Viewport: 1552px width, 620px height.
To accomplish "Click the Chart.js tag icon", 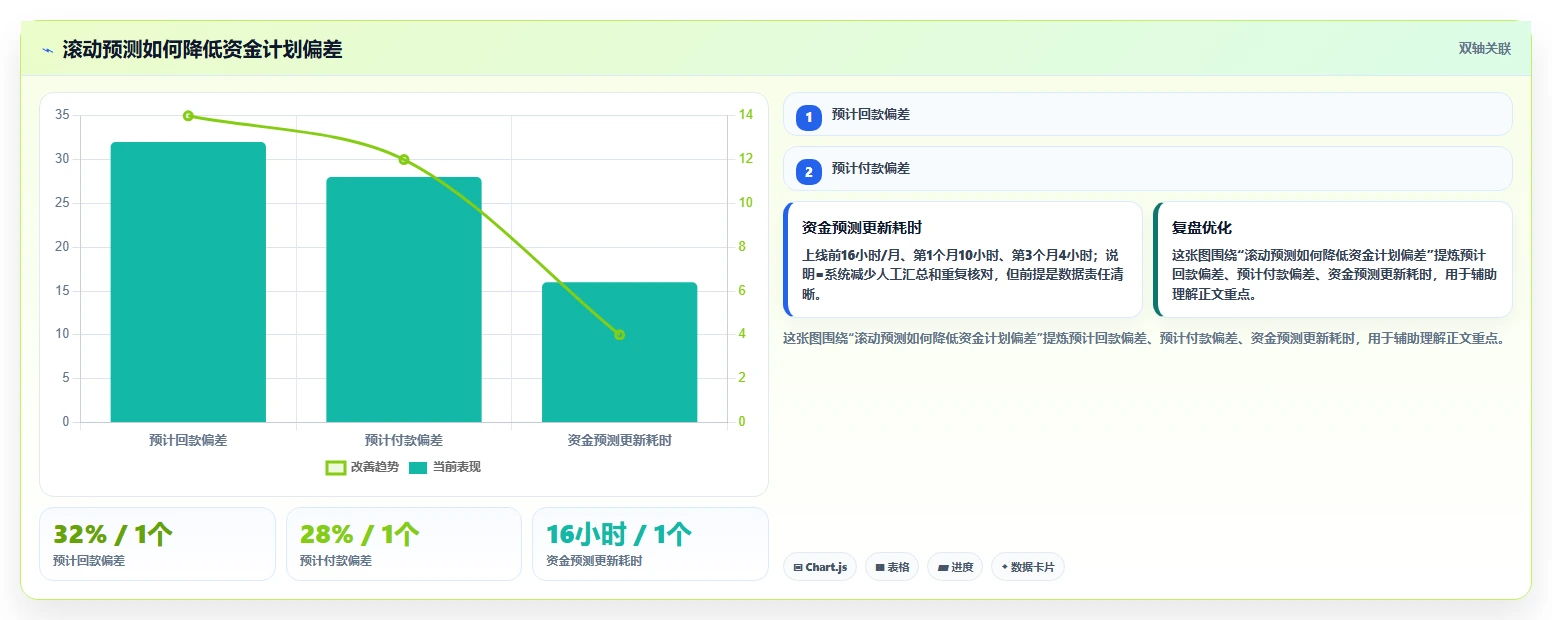I will [x=798, y=567].
